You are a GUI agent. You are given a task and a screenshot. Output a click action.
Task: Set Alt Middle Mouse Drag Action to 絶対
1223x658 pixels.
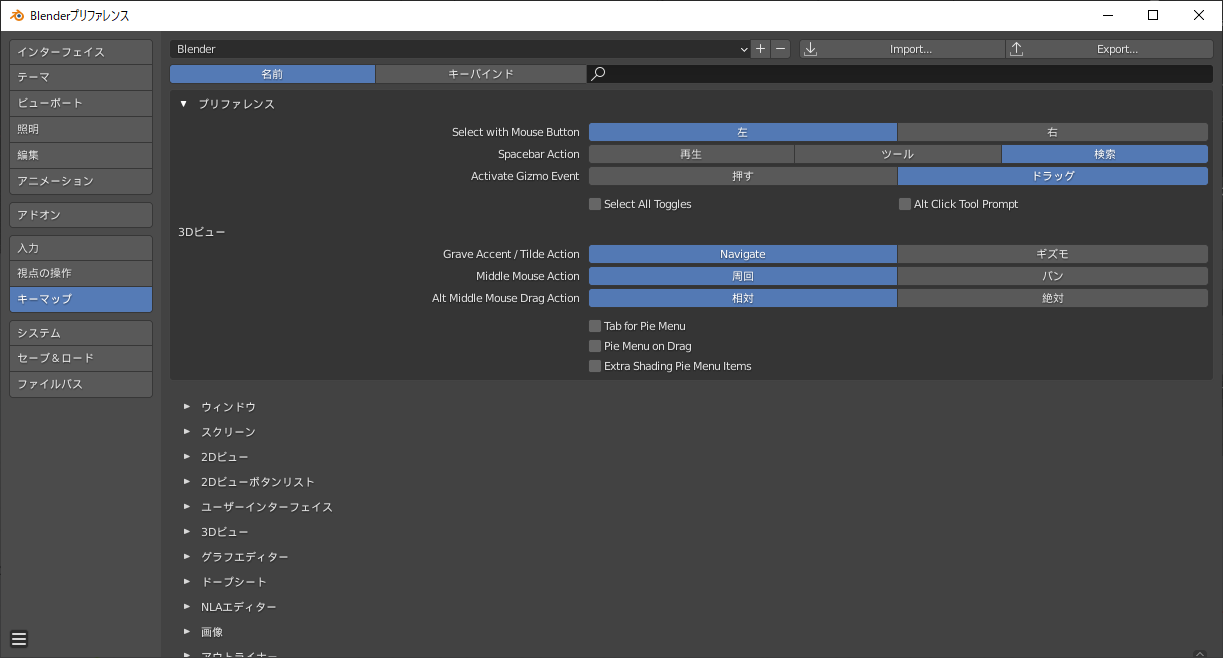pos(1053,298)
